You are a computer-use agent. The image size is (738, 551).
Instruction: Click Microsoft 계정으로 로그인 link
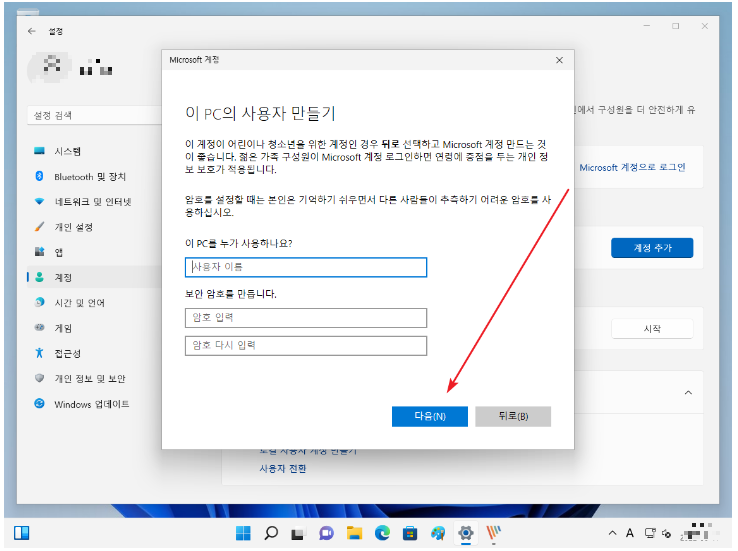coord(632,168)
